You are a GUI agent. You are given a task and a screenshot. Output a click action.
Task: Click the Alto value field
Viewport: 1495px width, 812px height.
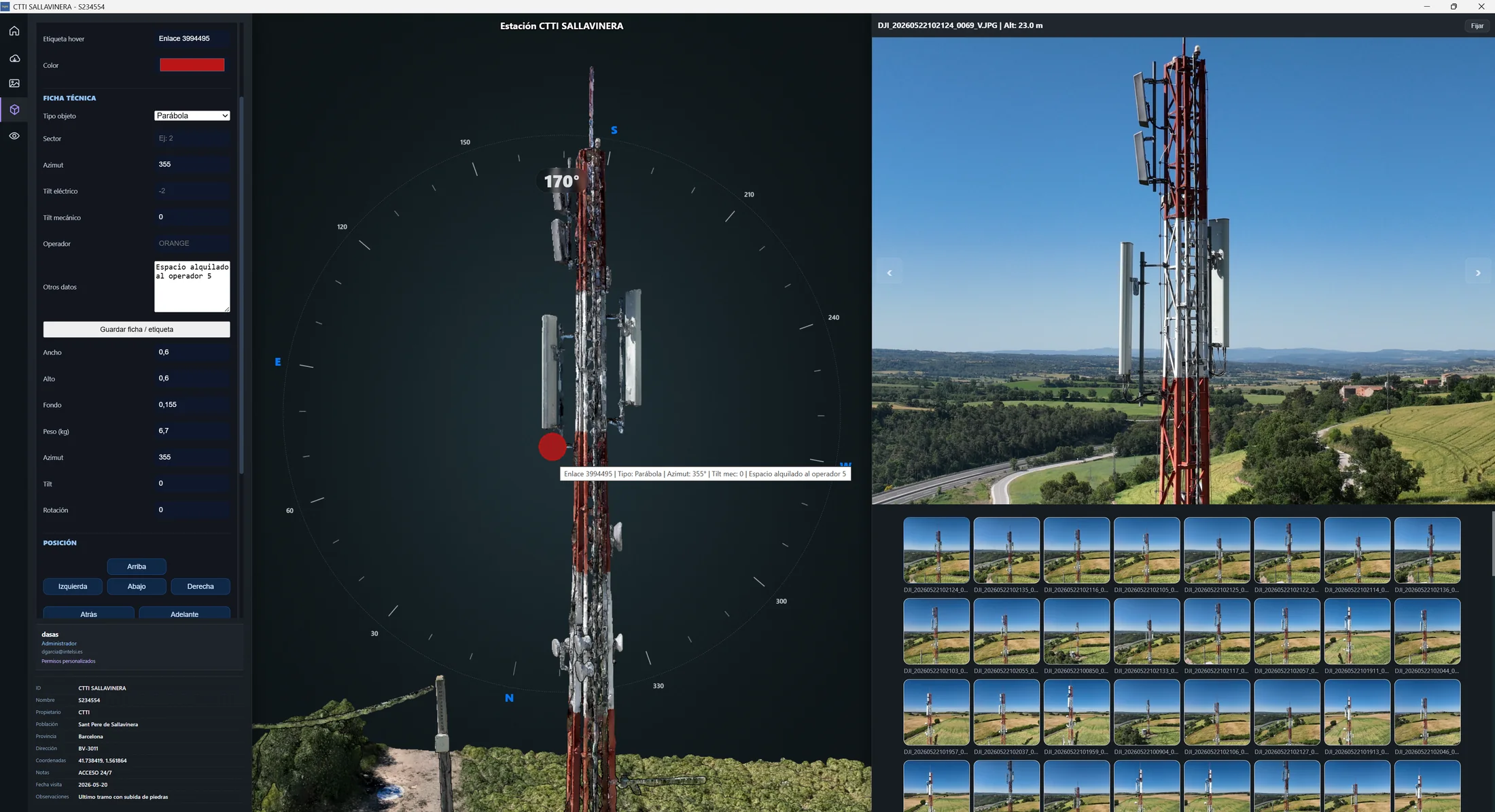pyautogui.click(x=192, y=378)
